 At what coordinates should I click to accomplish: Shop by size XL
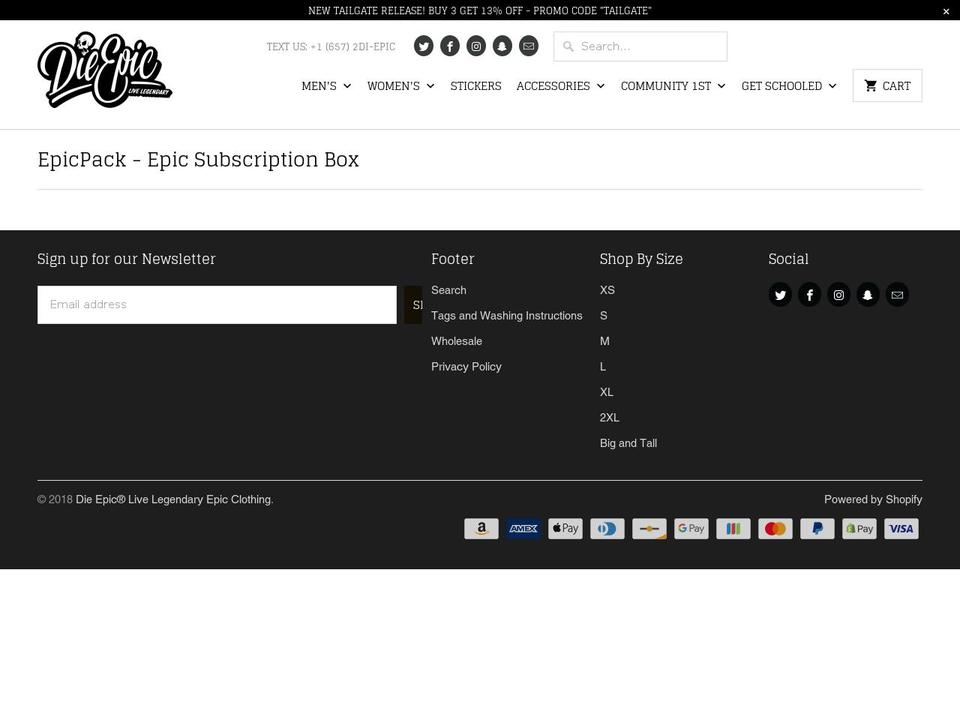606,392
